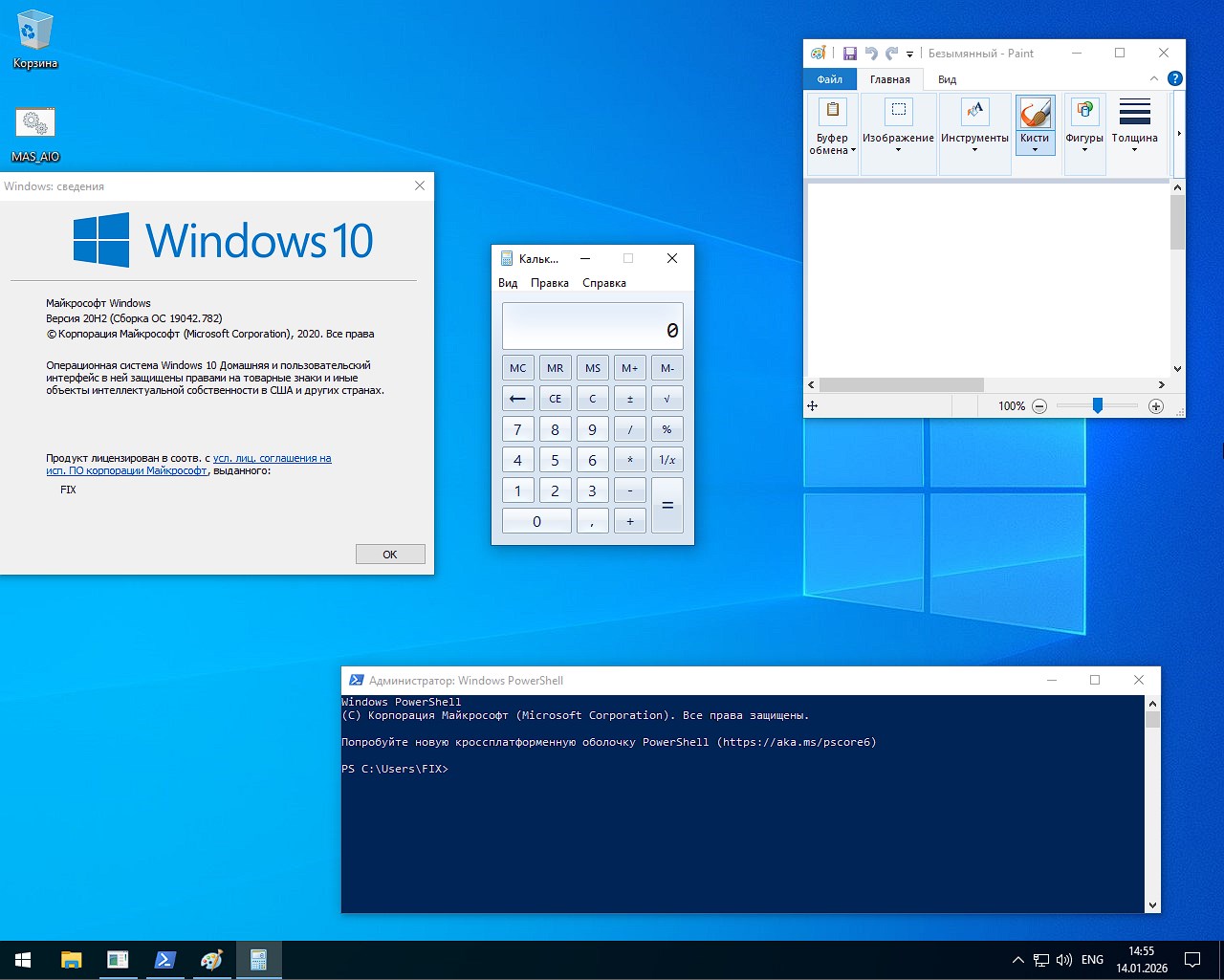The image size is (1224, 980).
Task: Open the Буфер обмена clipboard icon
Action: pos(832,110)
